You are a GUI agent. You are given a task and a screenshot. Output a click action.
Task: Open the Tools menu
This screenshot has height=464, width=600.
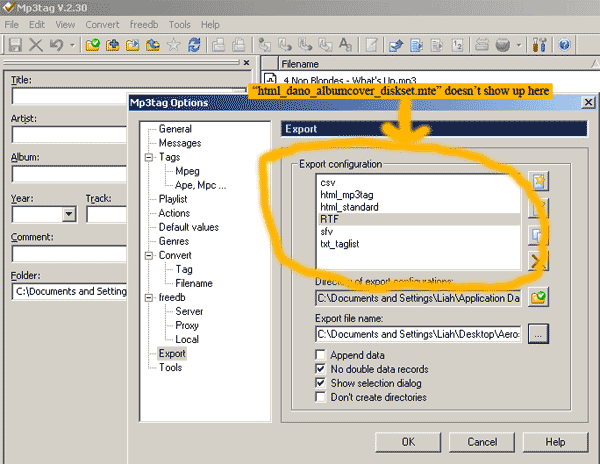click(x=179, y=24)
